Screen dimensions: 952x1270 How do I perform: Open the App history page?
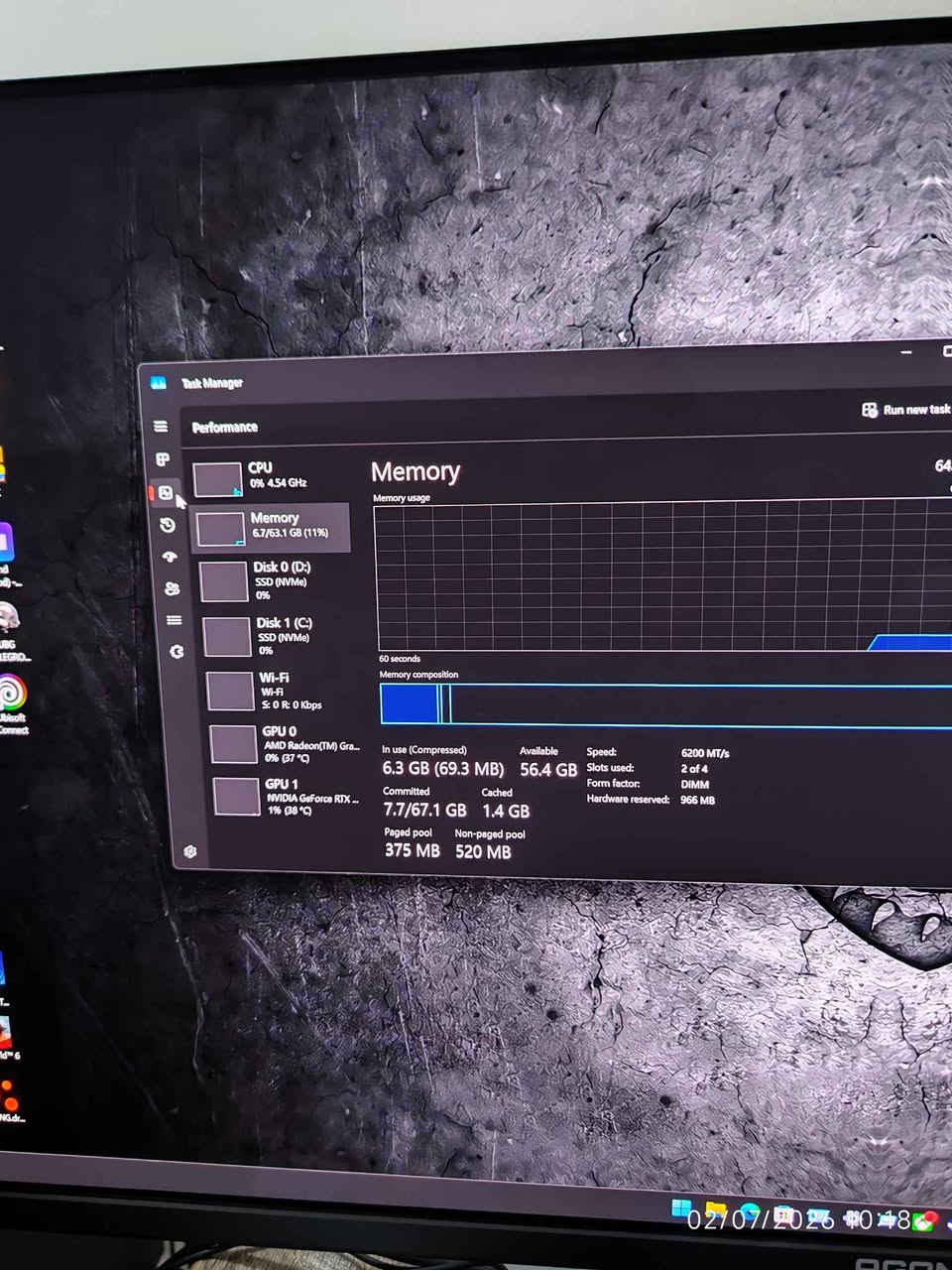tap(168, 525)
